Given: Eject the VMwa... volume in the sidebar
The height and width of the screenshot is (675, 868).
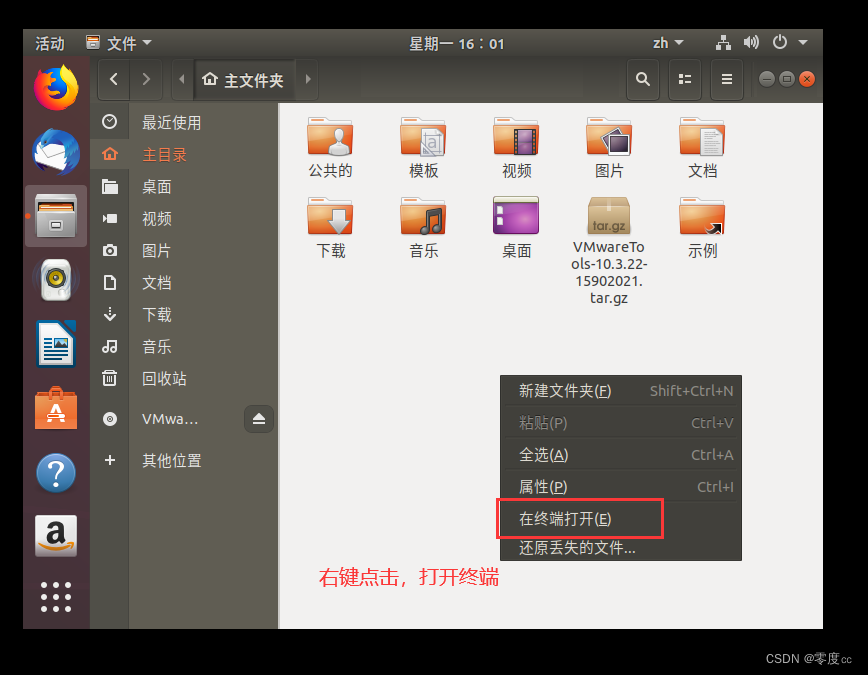Looking at the screenshot, I should coord(259,419).
